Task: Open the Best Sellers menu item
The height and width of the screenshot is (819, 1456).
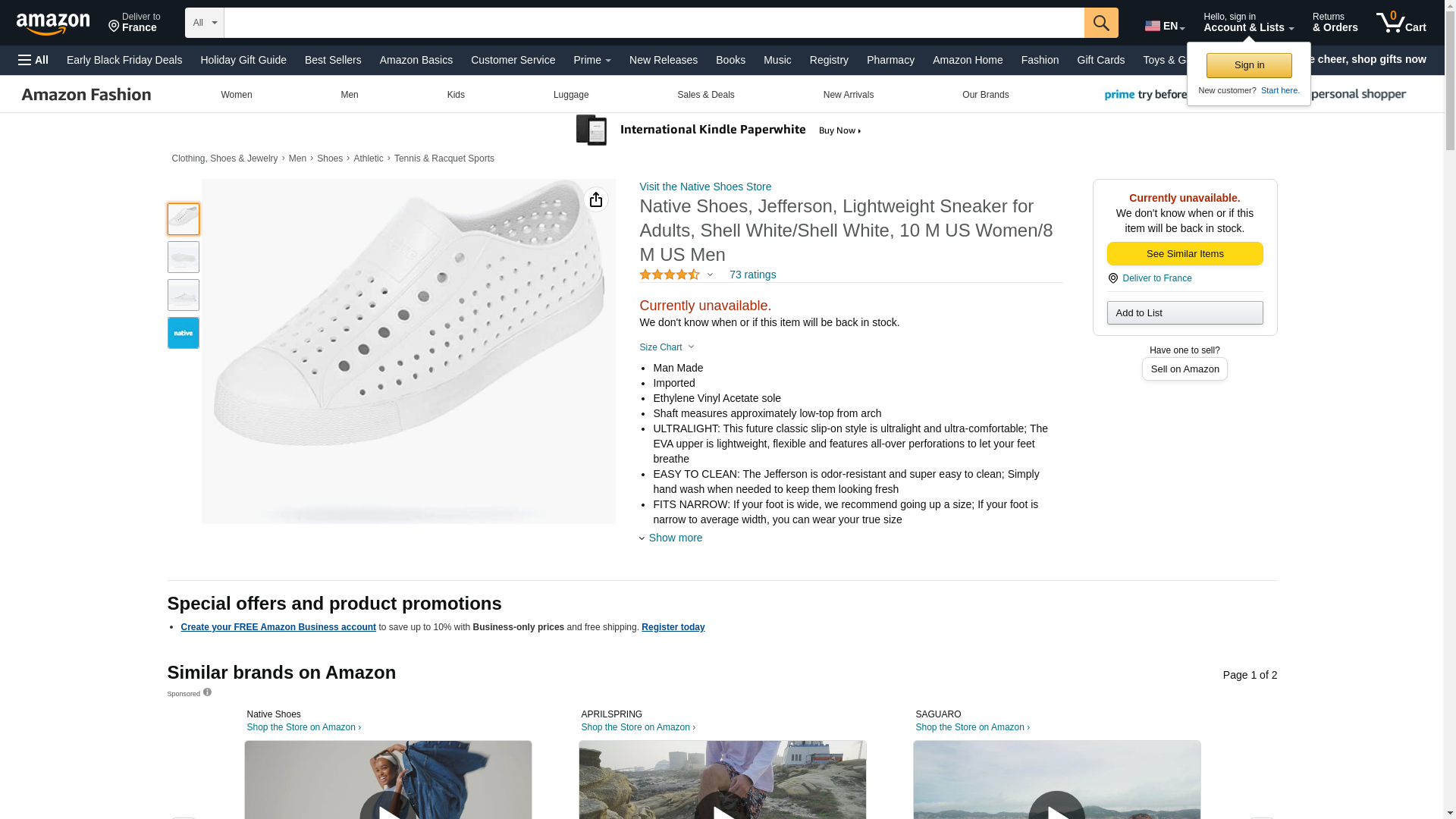Action: click(x=333, y=60)
